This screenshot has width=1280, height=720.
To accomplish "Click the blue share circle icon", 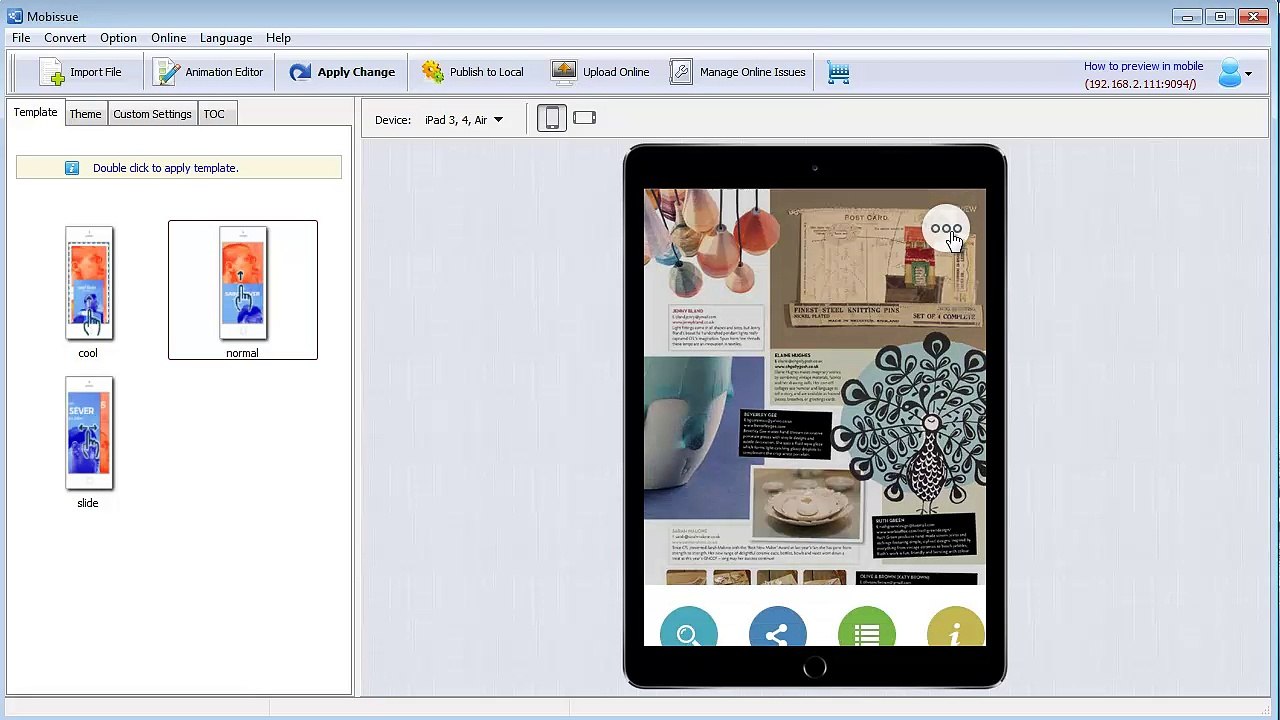I will tap(777, 627).
